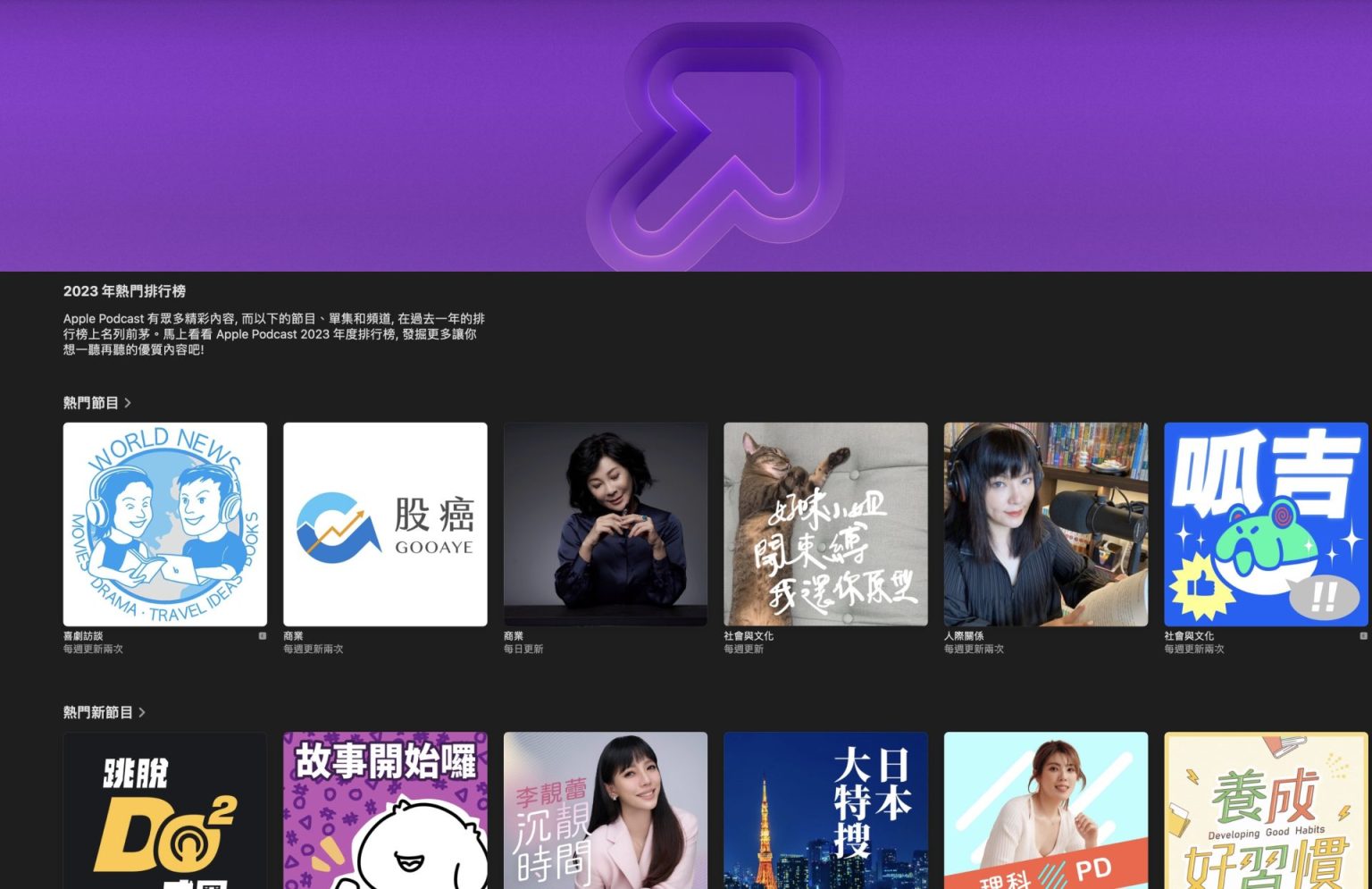Click 社會與文化 label under the cat artwork
This screenshot has height=889, width=1372.
(x=749, y=636)
